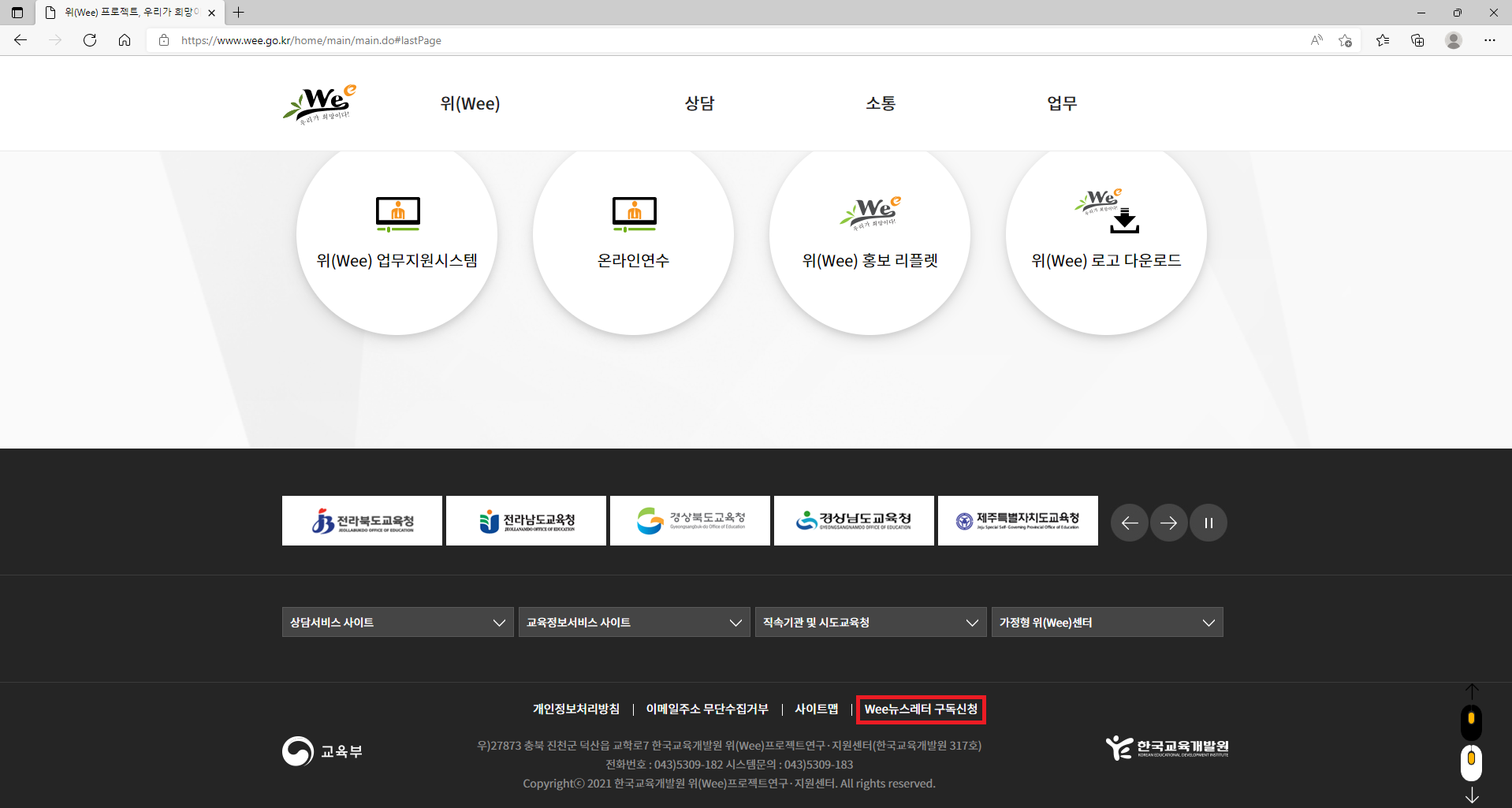Show next banner with right arrow
The height and width of the screenshot is (808, 1512).
click(1169, 523)
